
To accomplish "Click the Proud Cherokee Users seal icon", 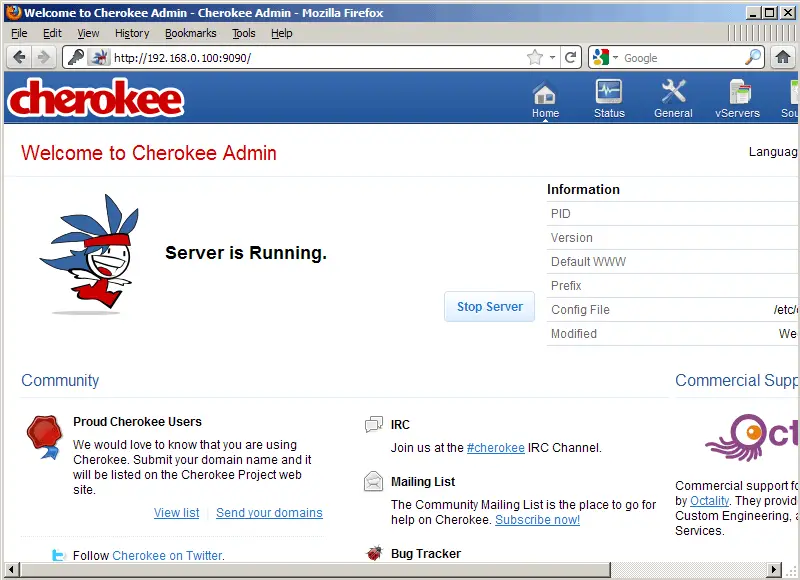I will (44, 437).
